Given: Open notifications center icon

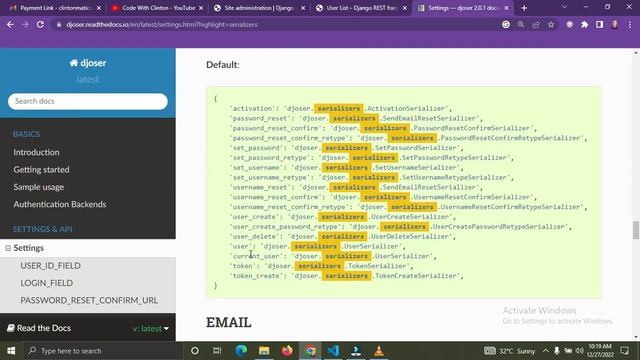Looking at the screenshot, I should [x=624, y=351].
